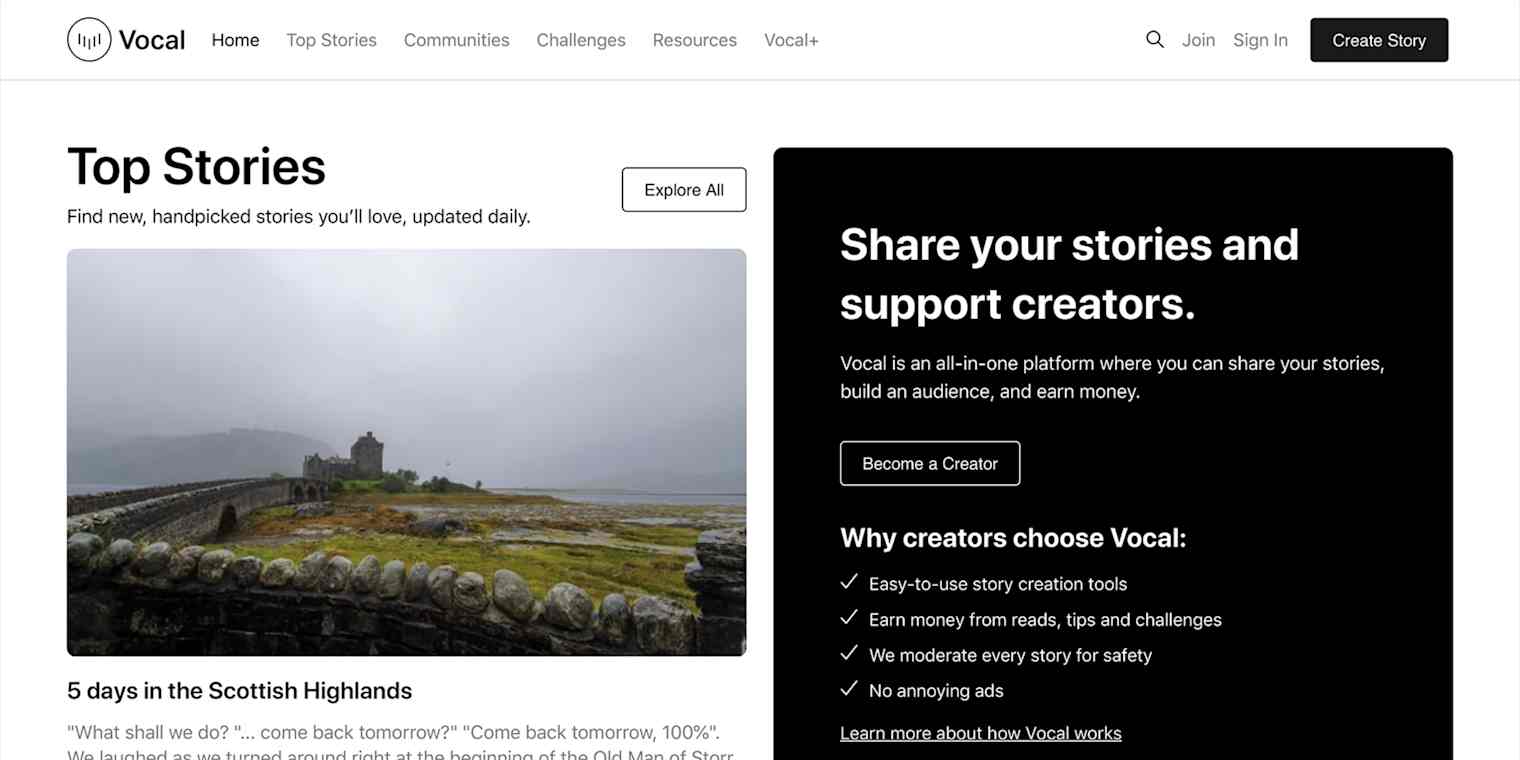This screenshot has width=1520, height=760.
Task: Open the Top Stories navigation item
Action: [x=331, y=40]
